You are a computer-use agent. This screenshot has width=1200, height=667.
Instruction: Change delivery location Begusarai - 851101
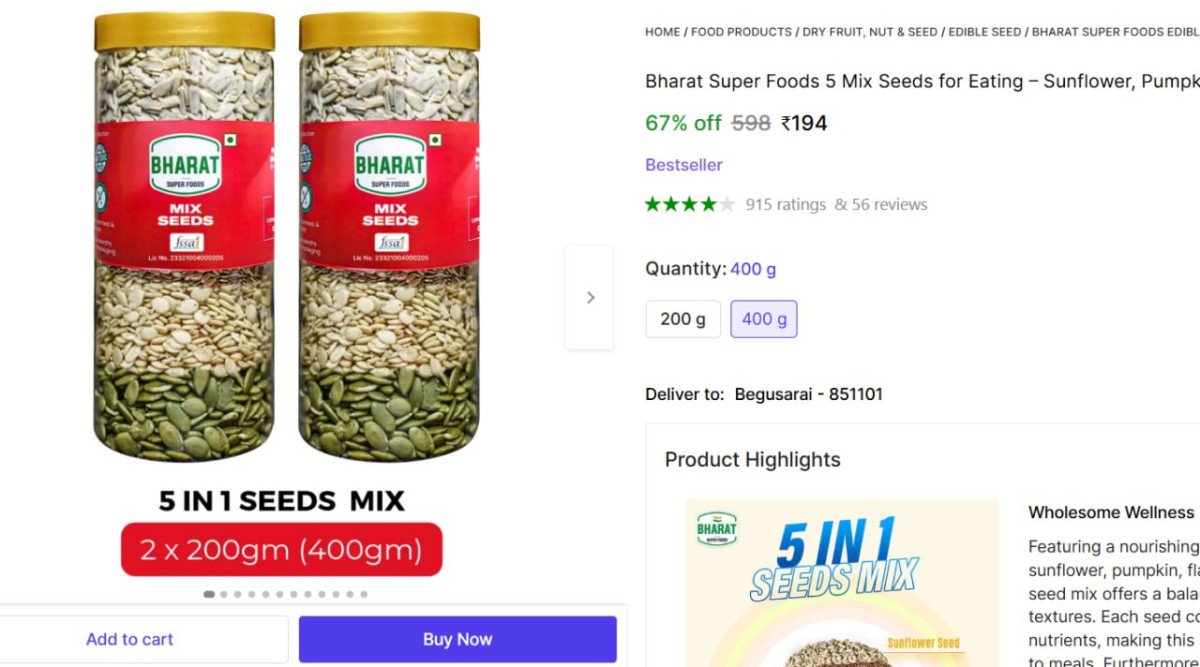click(x=808, y=394)
